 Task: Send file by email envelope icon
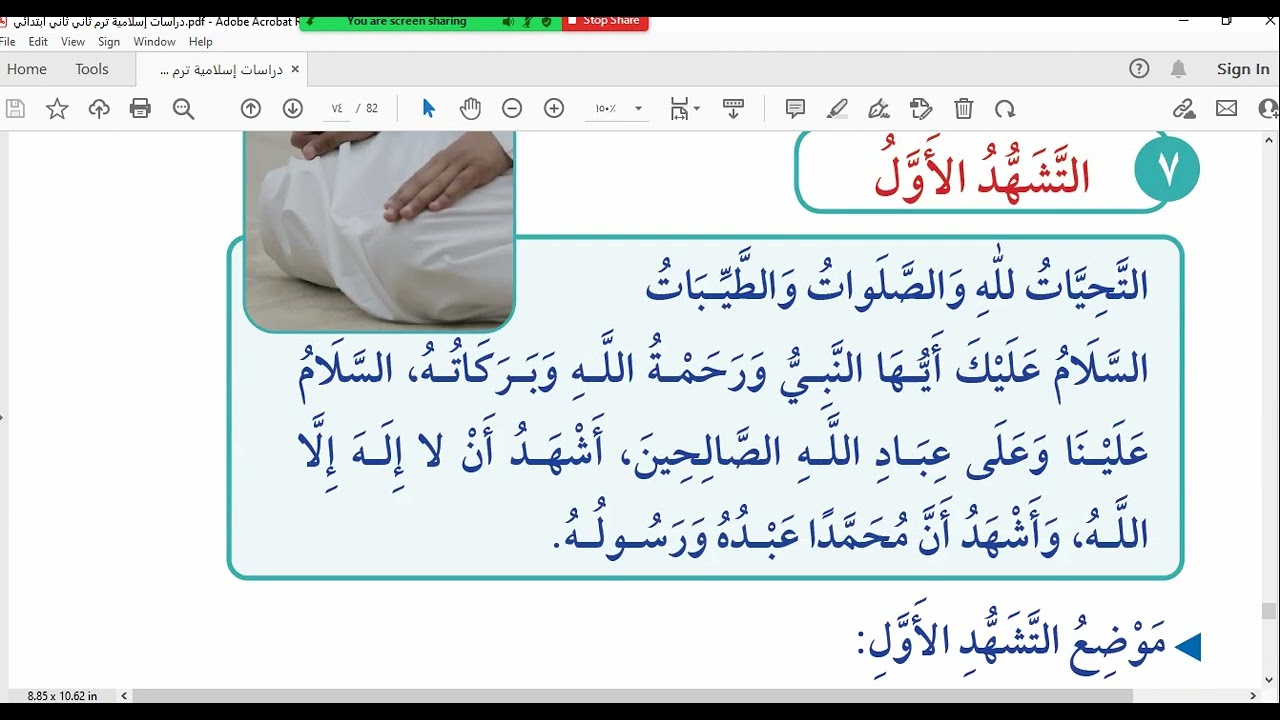(1227, 109)
